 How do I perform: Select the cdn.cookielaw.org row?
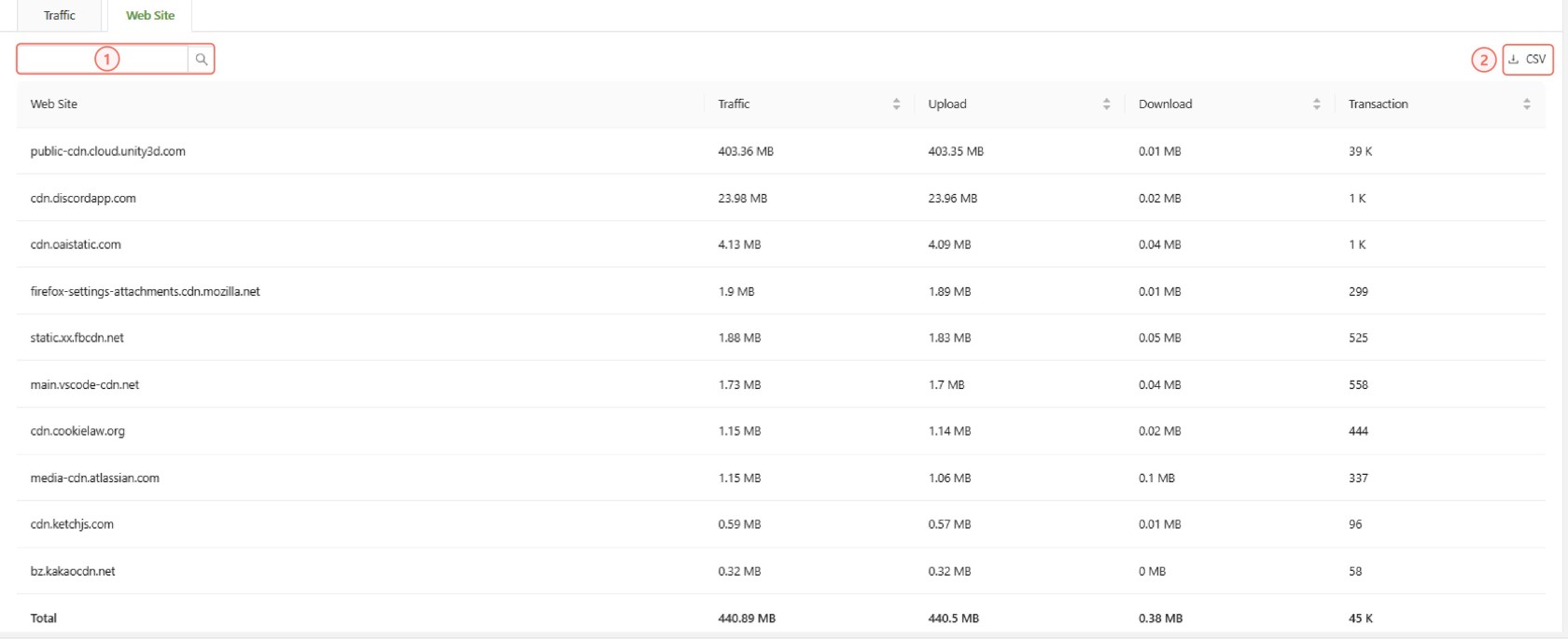coord(77,431)
